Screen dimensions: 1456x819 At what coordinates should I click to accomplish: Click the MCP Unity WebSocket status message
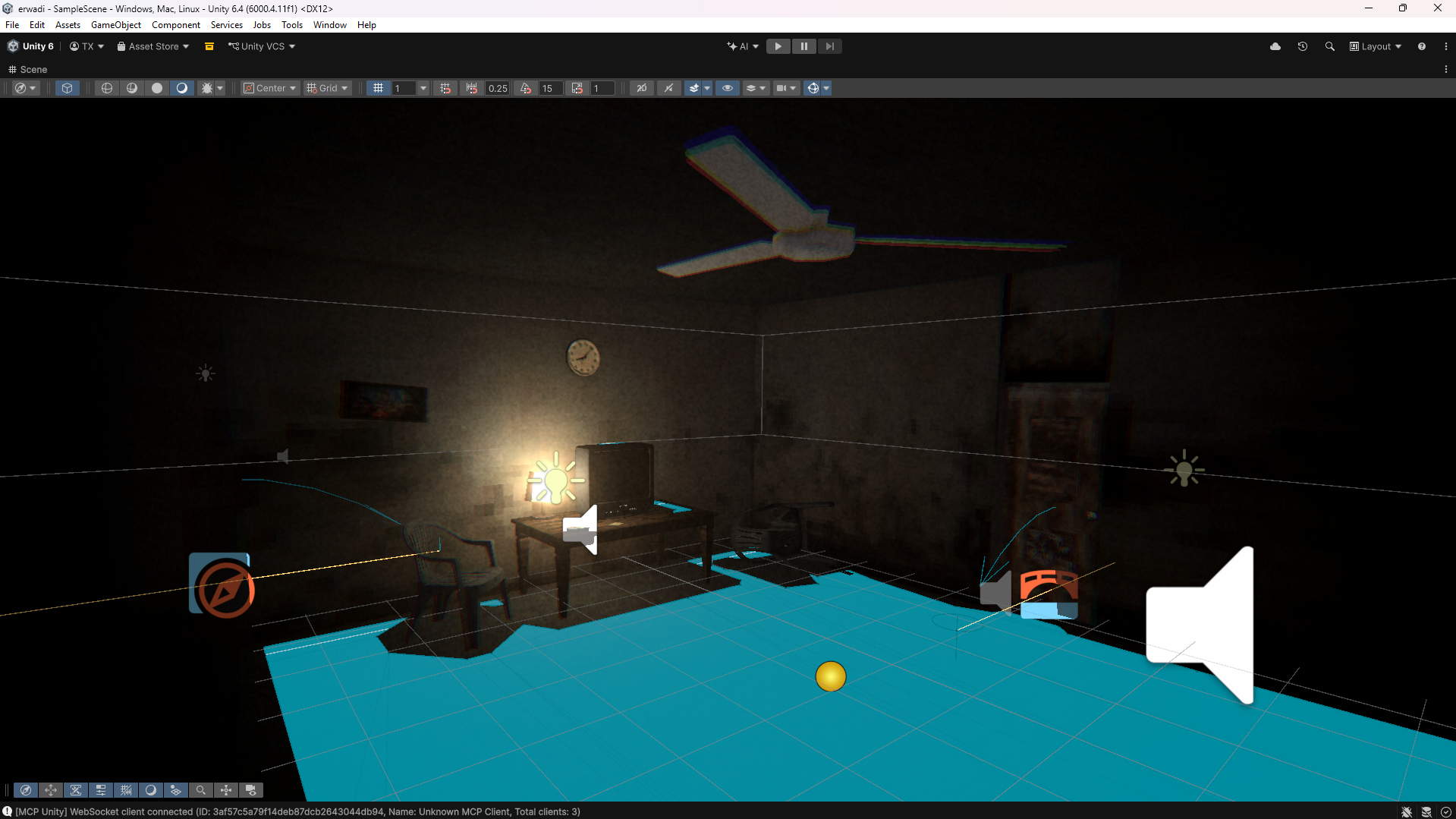[297, 811]
